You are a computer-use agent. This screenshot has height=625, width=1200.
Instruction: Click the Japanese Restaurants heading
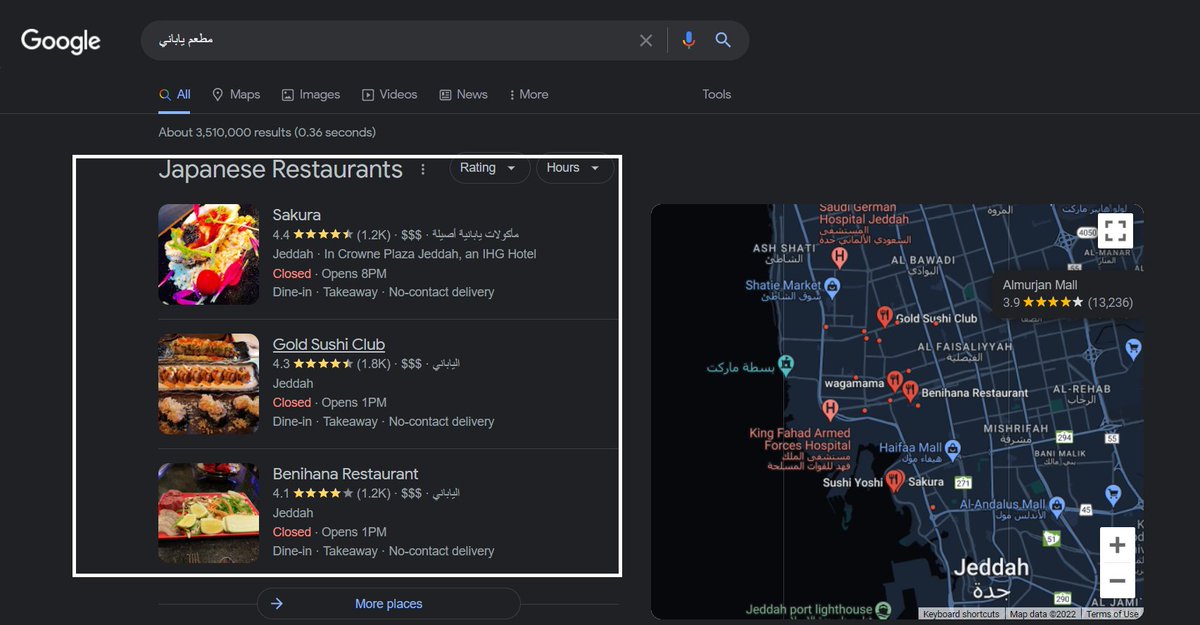point(281,170)
